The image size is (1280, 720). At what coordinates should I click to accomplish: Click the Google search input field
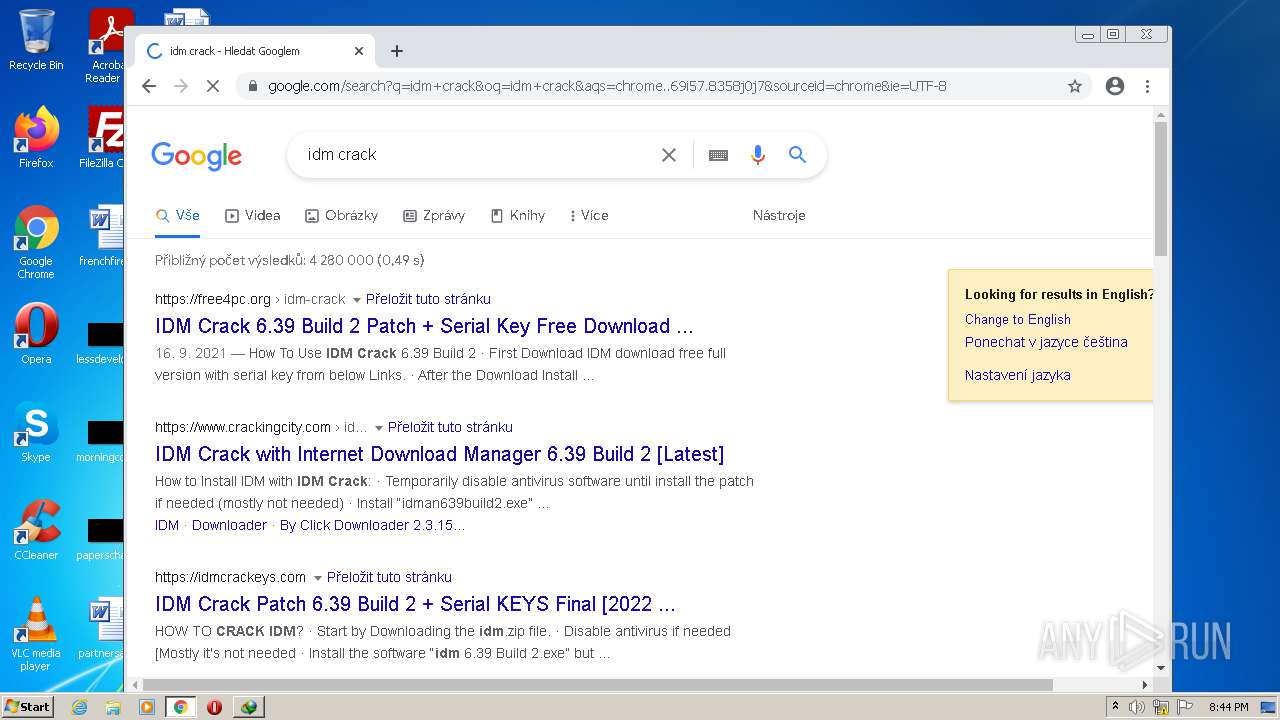pos(478,155)
